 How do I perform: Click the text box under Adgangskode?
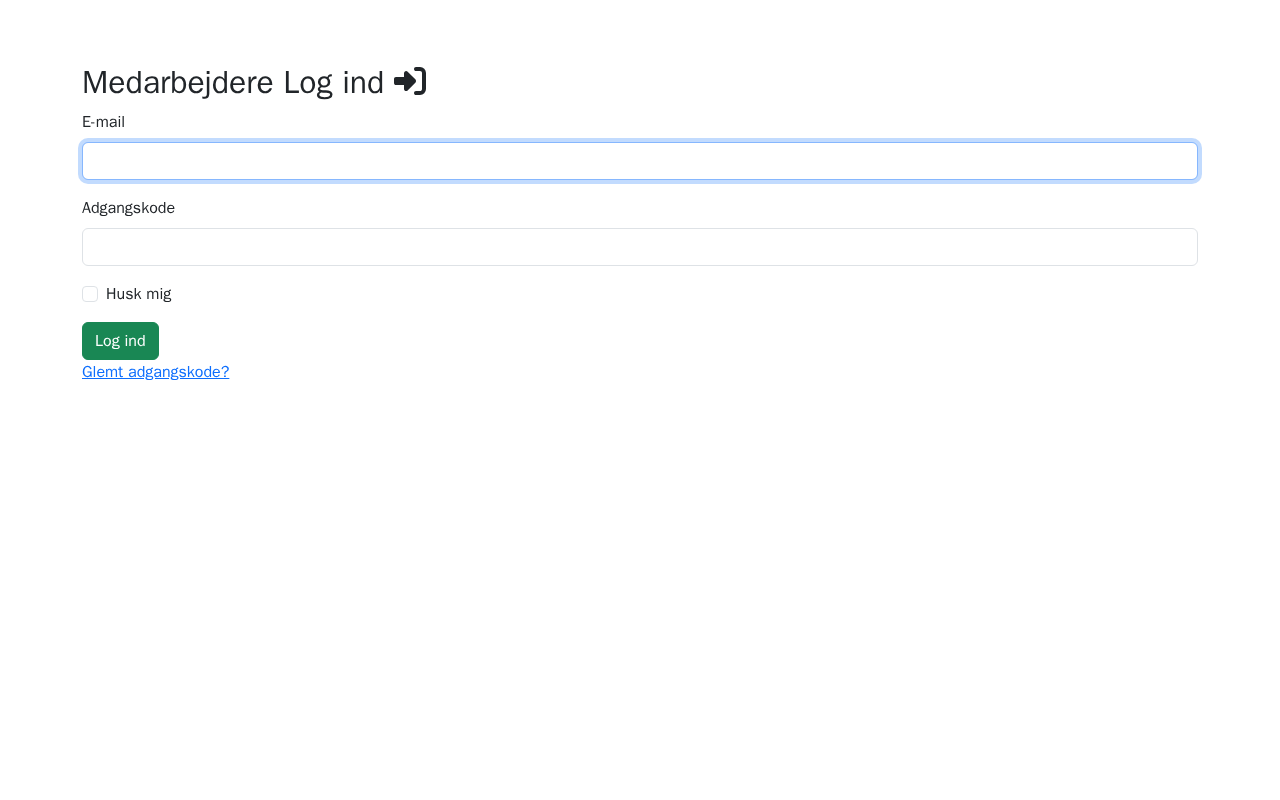[640, 247]
